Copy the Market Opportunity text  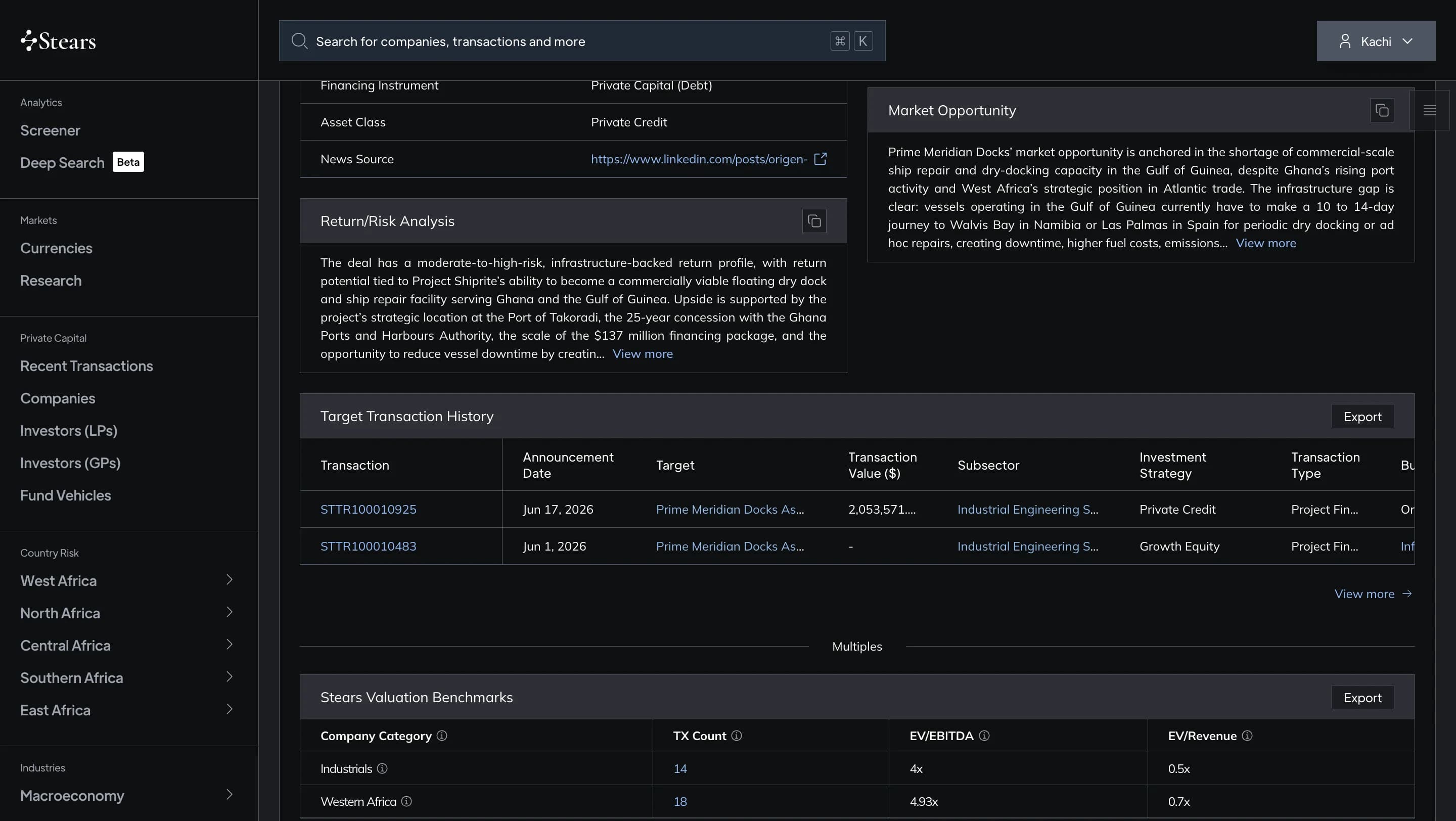tap(1381, 110)
